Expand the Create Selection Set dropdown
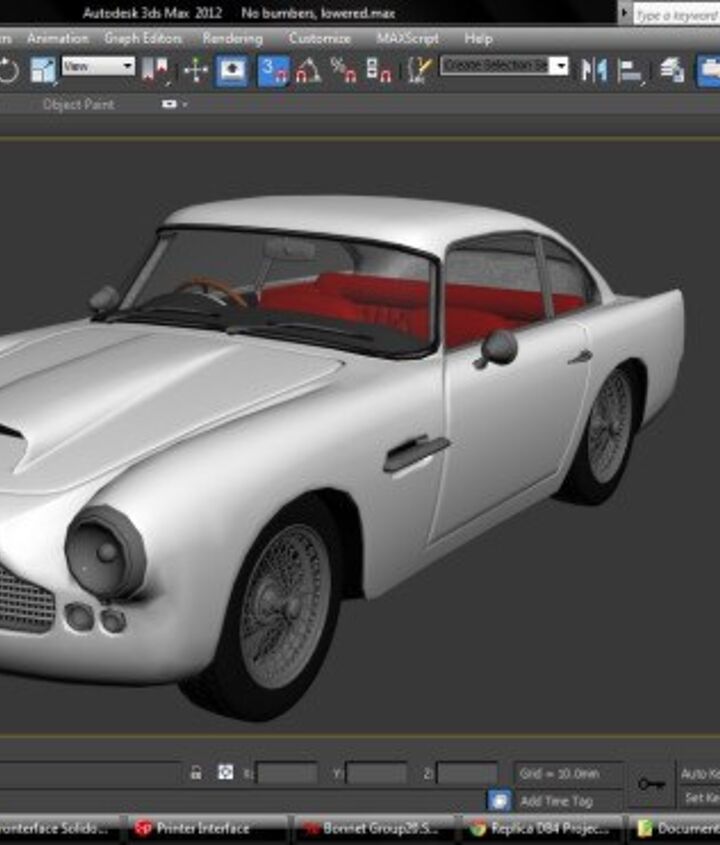This screenshot has height=845, width=720. point(559,66)
